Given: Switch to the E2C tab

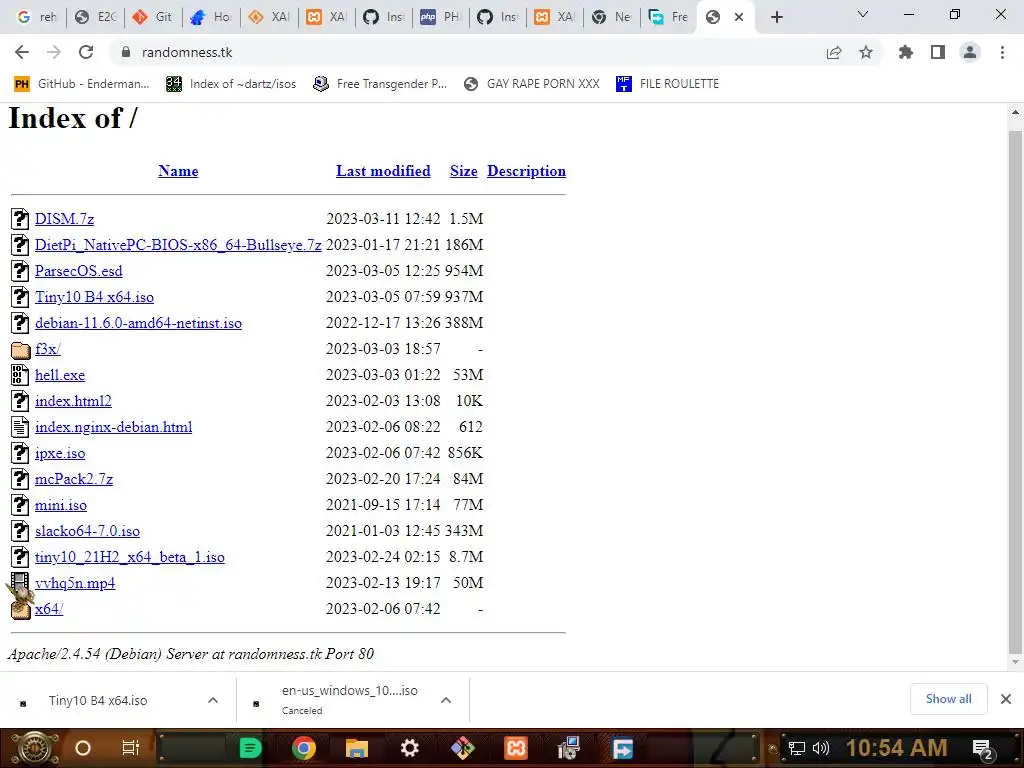Looking at the screenshot, I should pyautogui.click(x=95, y=17).
